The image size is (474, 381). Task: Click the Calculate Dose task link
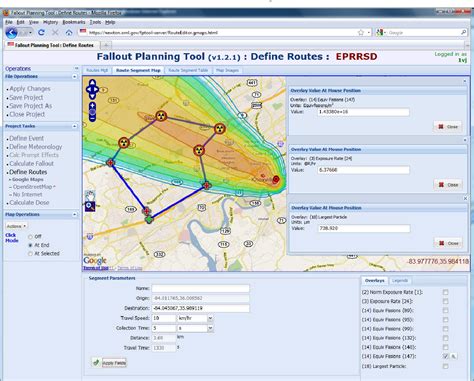29,203
